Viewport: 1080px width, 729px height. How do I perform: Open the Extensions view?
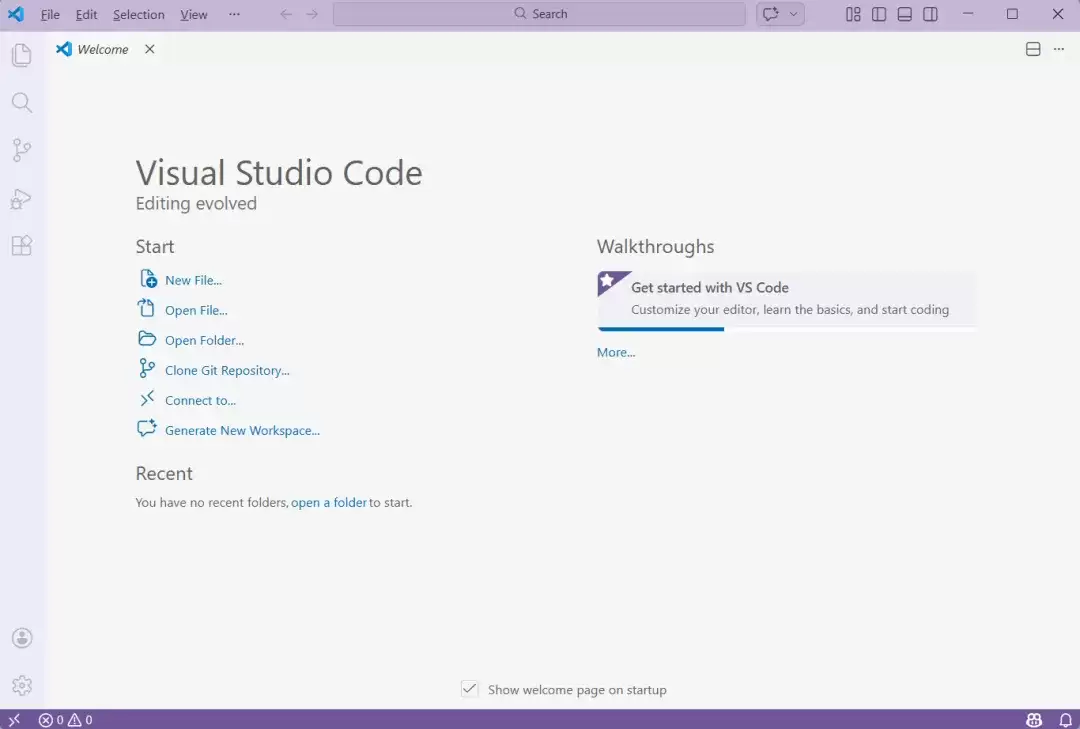click(x=22, y=246)
